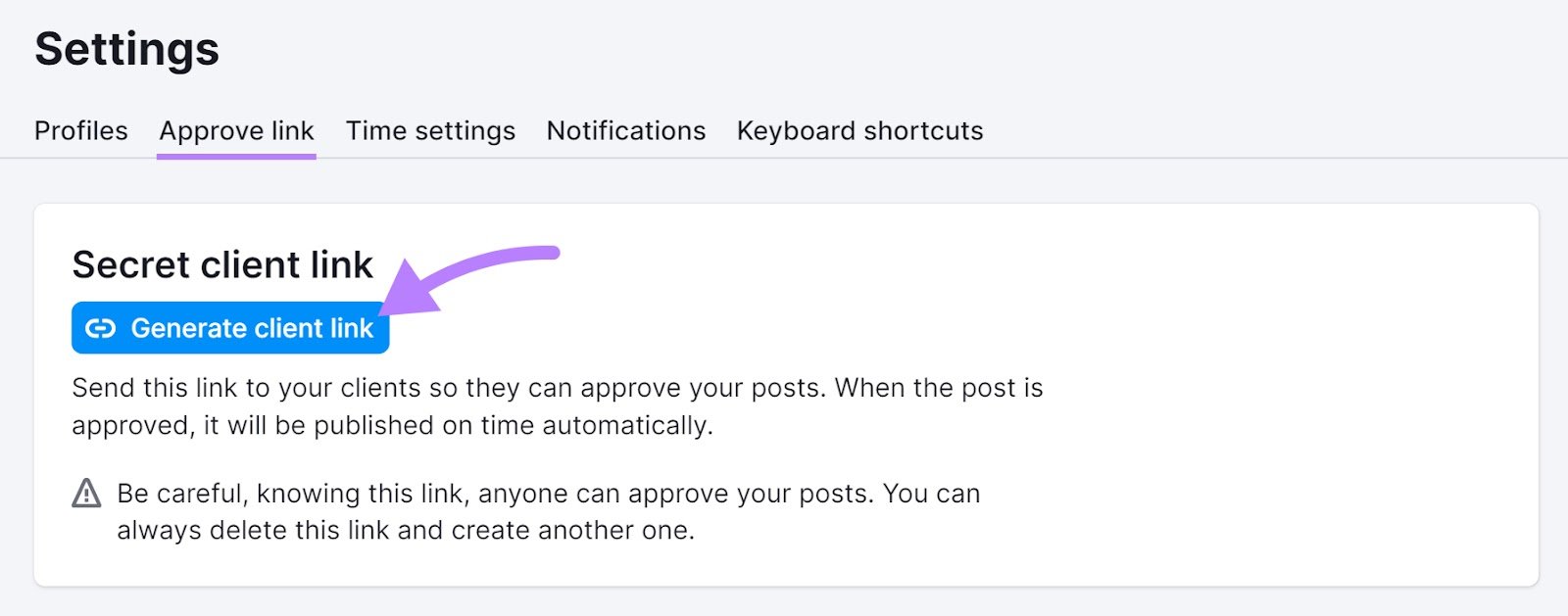Click the Secret client link heading

click(222, 264)
